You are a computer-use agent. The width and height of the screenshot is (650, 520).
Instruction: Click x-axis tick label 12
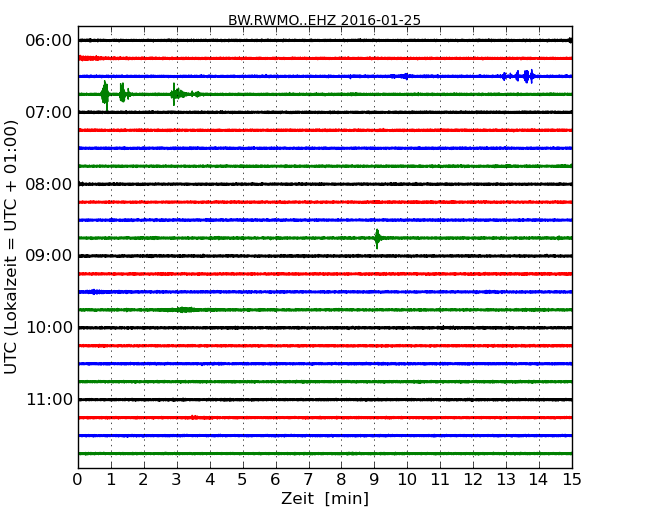473,480
